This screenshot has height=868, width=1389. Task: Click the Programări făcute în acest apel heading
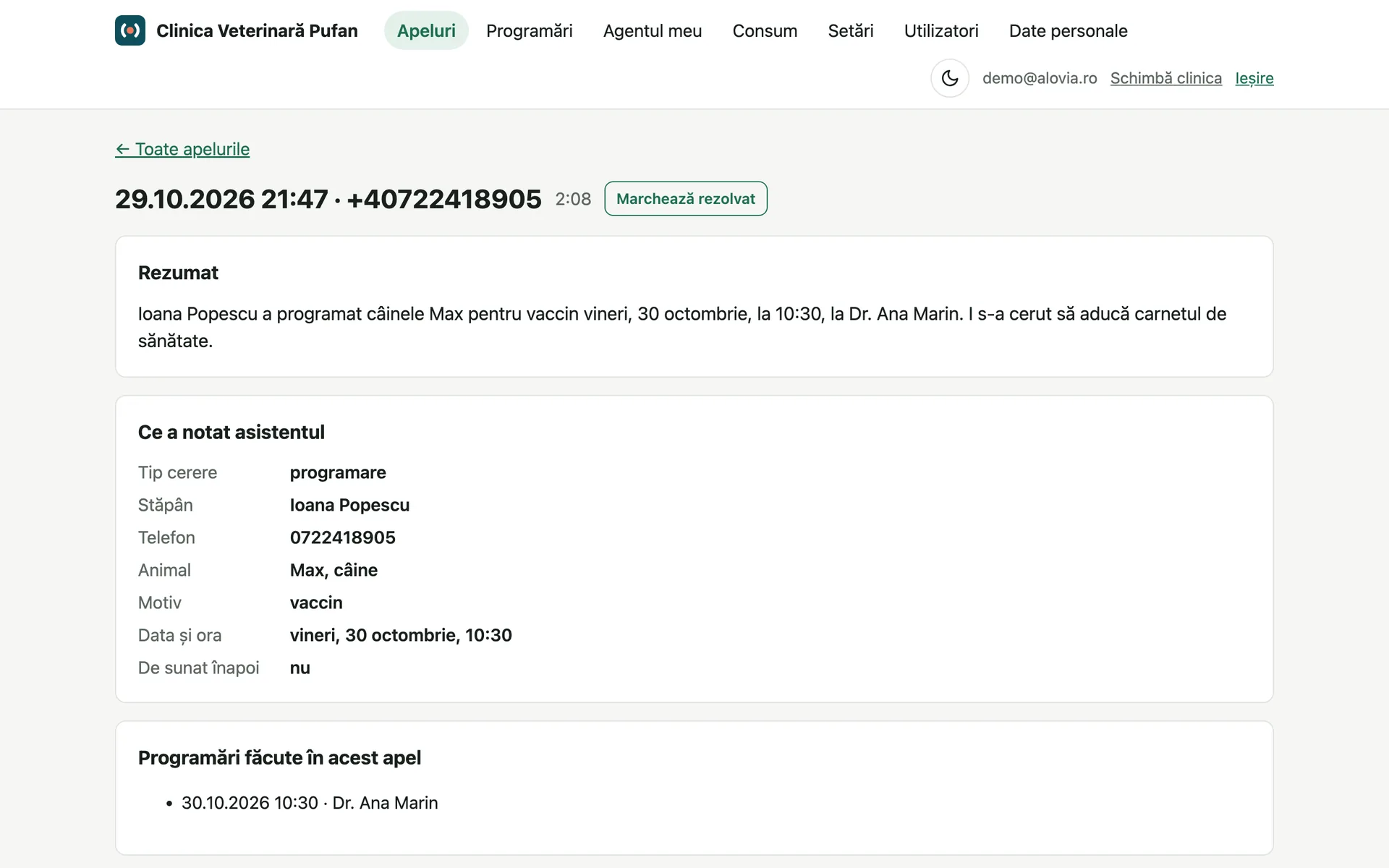point(279,757)
